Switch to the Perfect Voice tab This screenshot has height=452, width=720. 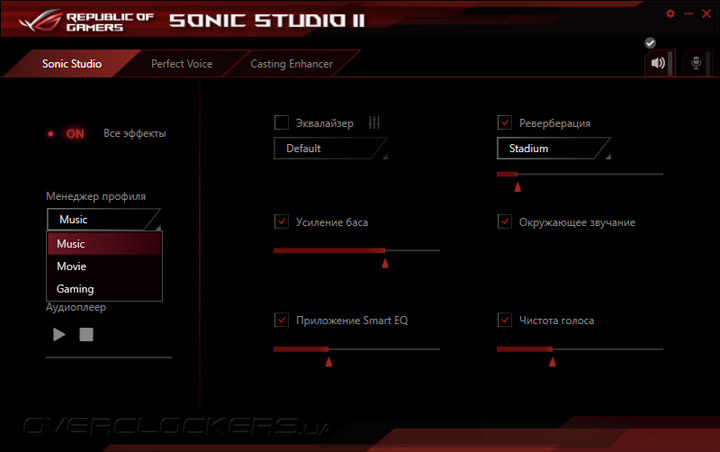[182, 64]
